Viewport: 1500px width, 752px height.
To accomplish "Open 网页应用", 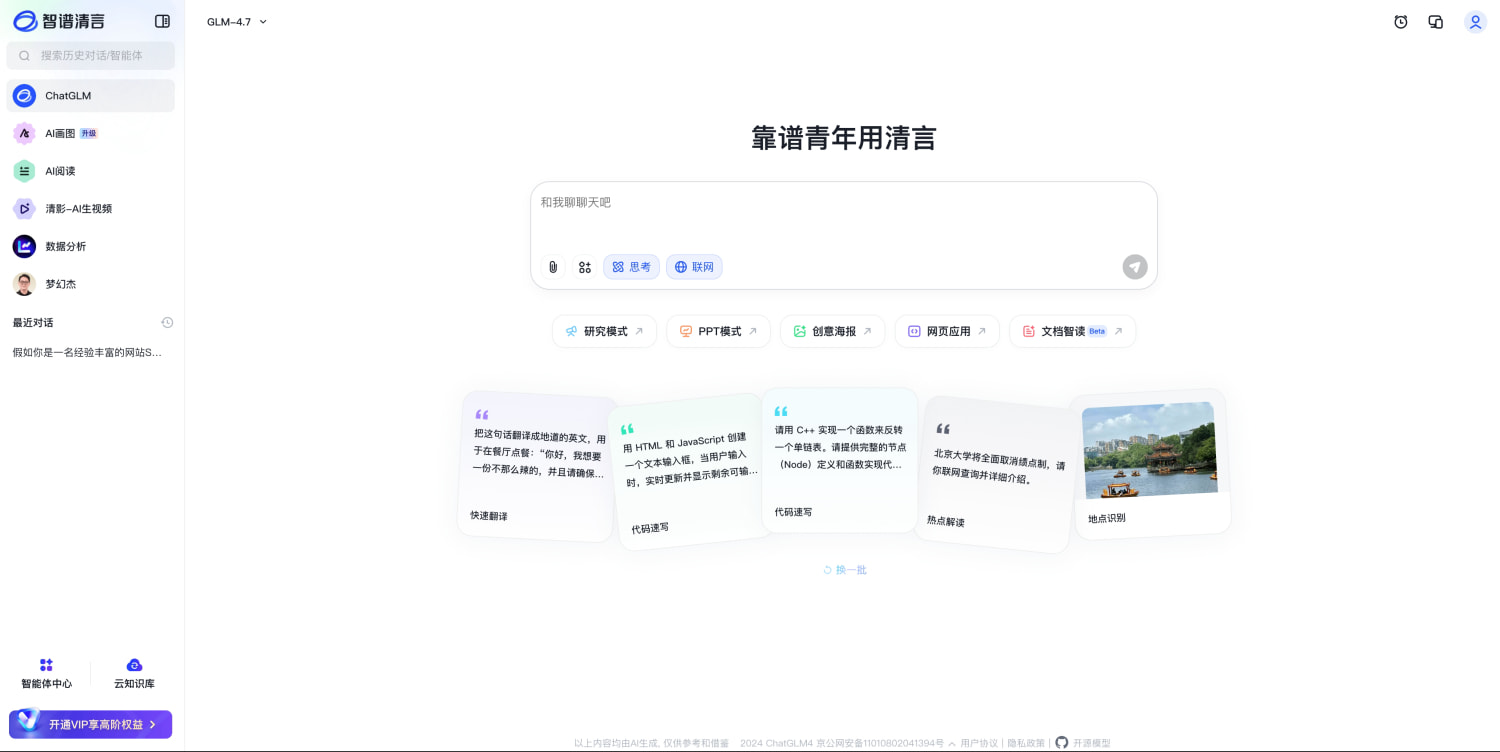I will (x=947, y=331).
